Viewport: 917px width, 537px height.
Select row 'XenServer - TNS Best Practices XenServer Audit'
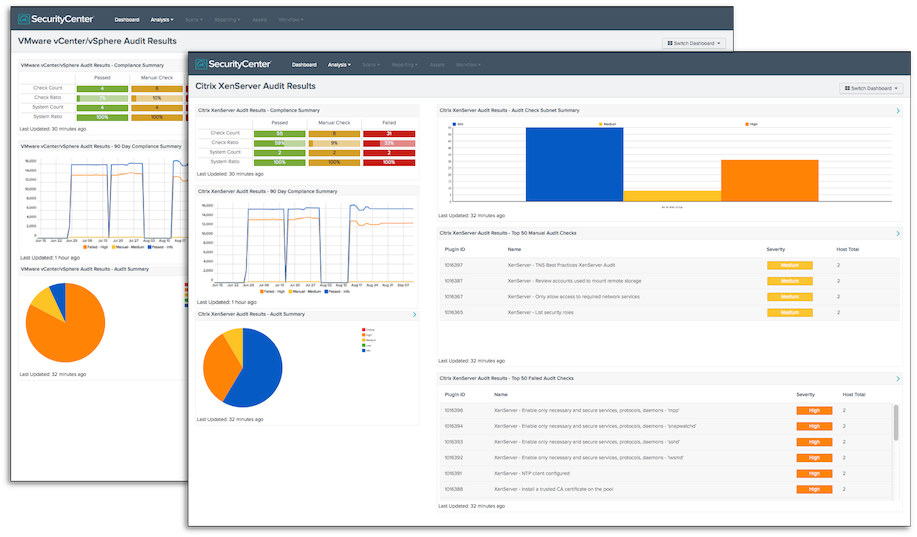[x=669, y=266]
